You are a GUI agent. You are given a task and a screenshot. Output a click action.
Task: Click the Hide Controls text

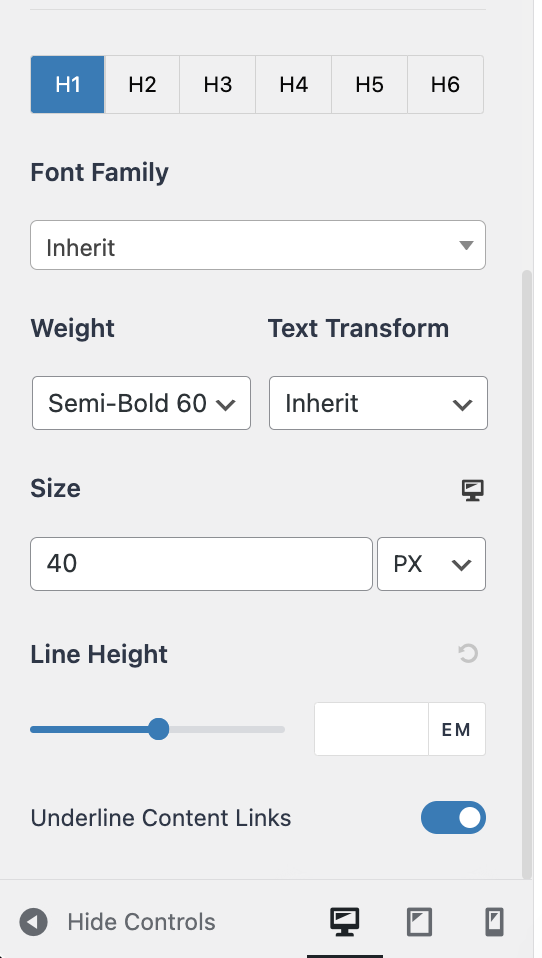click(141, 921)
